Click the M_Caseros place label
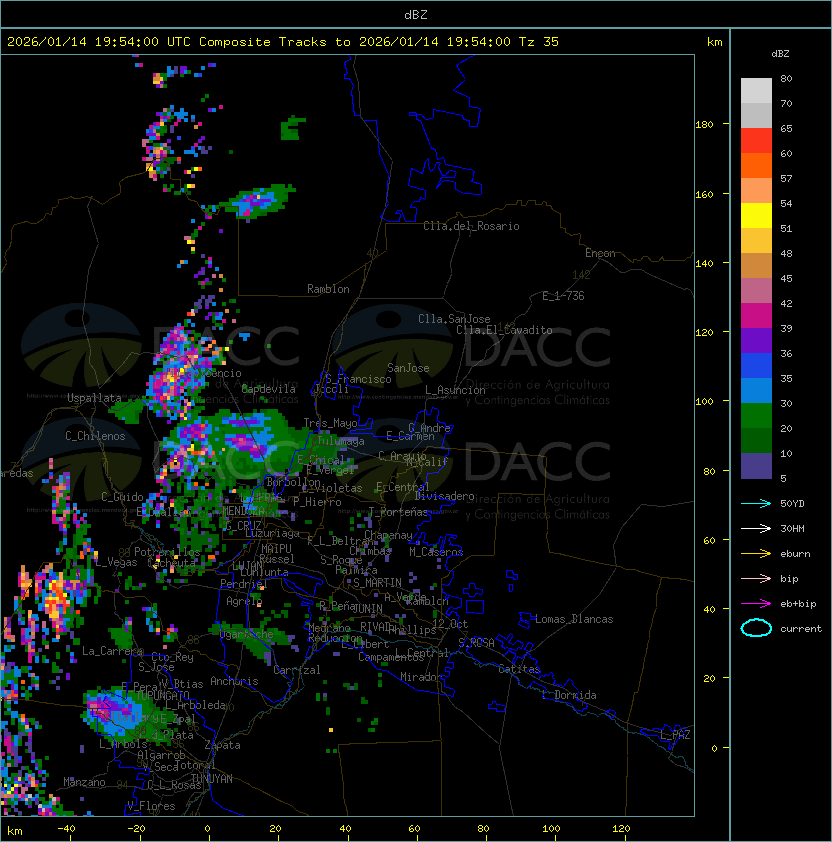 click(x=436, y=552)
